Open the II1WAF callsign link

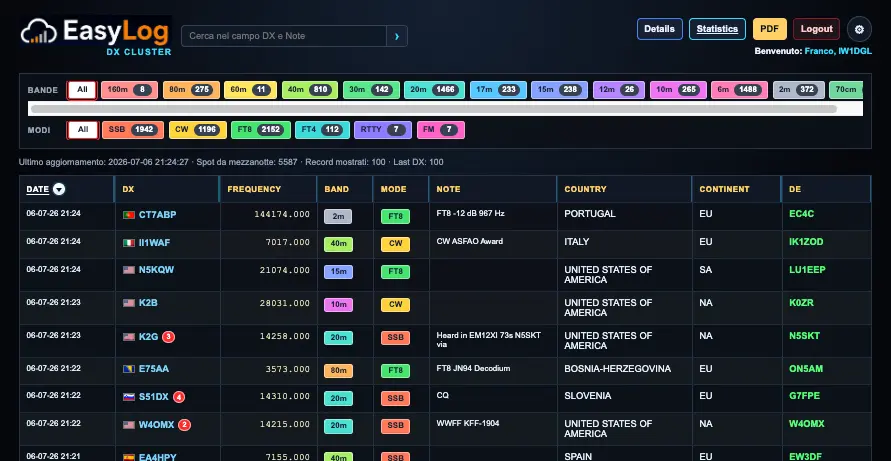[x=155, y=243]
